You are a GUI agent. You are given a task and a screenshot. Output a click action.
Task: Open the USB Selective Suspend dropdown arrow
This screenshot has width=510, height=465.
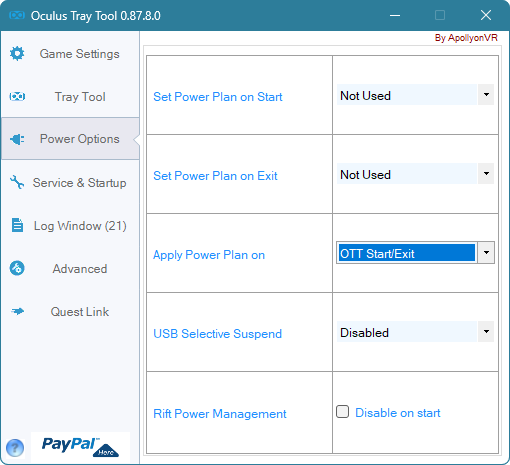pyautogui.click(x=486, y=332)
